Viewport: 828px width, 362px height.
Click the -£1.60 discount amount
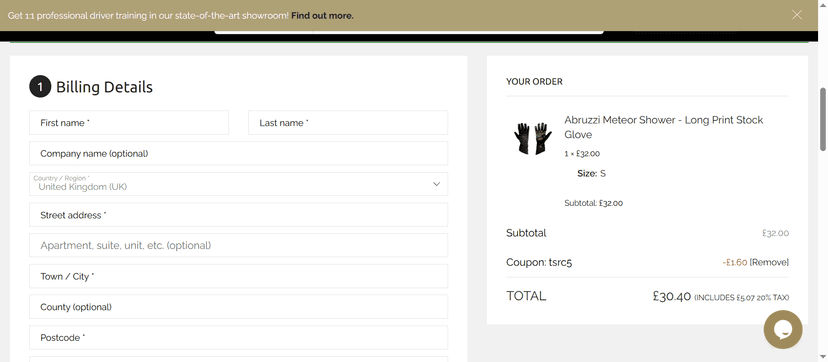[x=735, y=262]
